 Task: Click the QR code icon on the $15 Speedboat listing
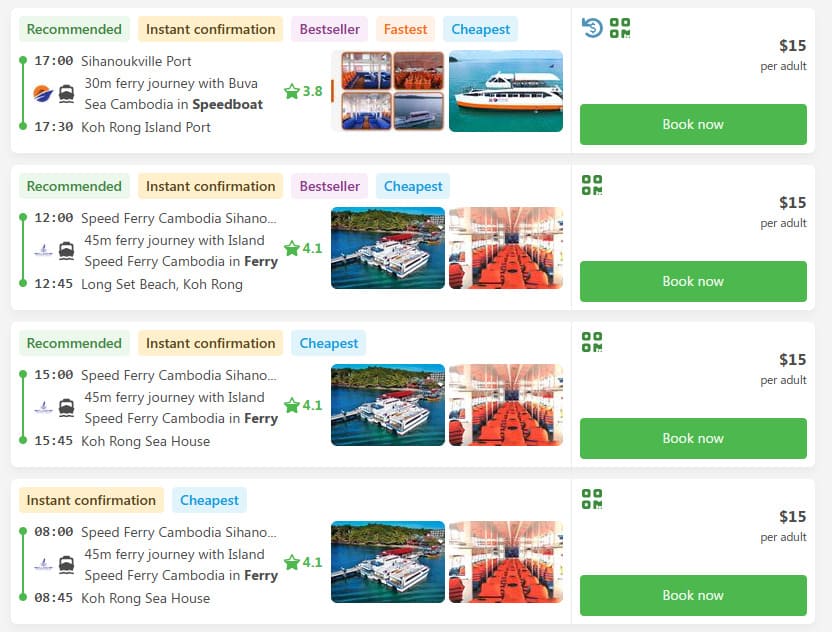click(x=620, y=28)
